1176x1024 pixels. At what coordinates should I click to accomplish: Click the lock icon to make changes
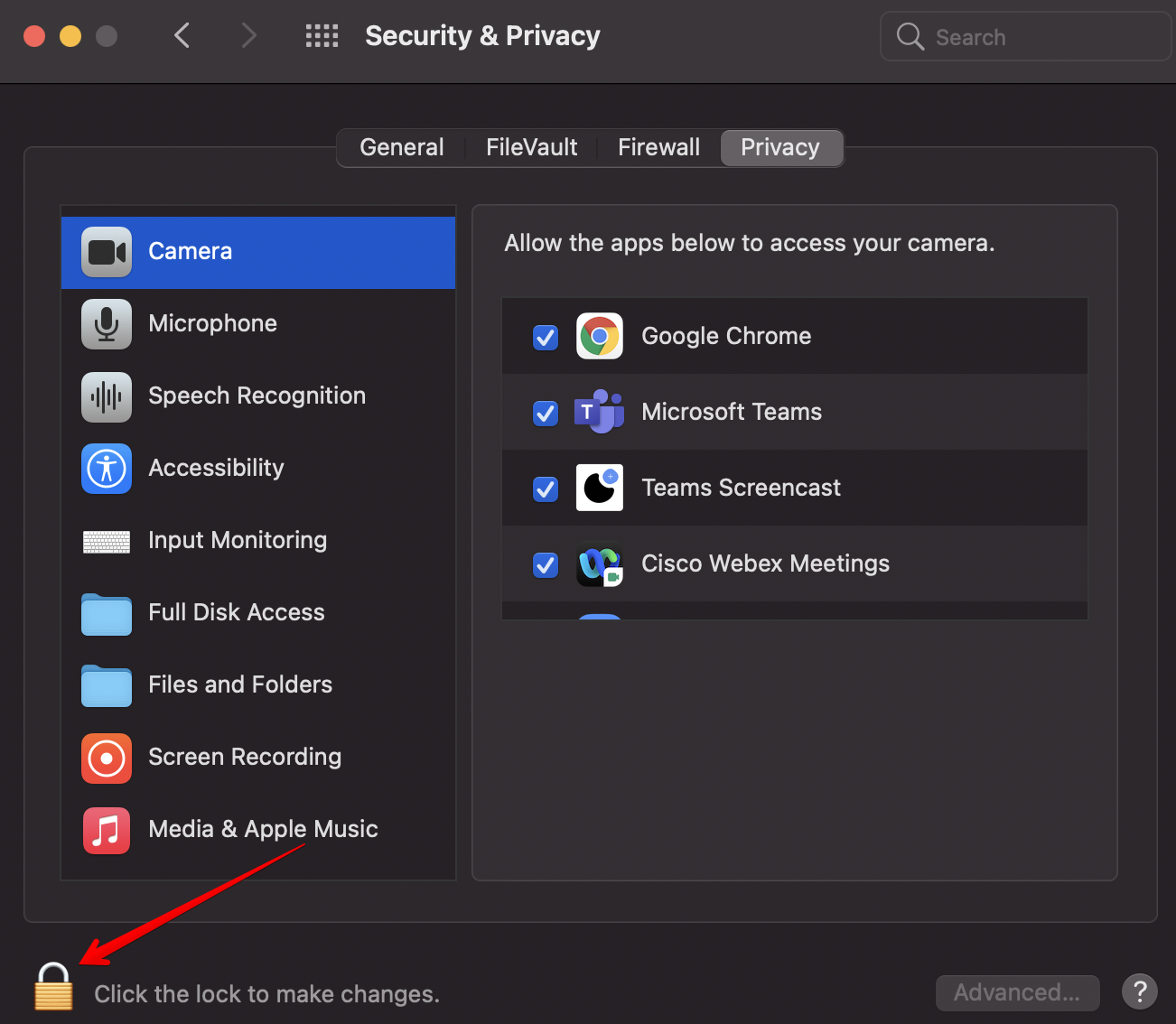[x=53, y=987]
